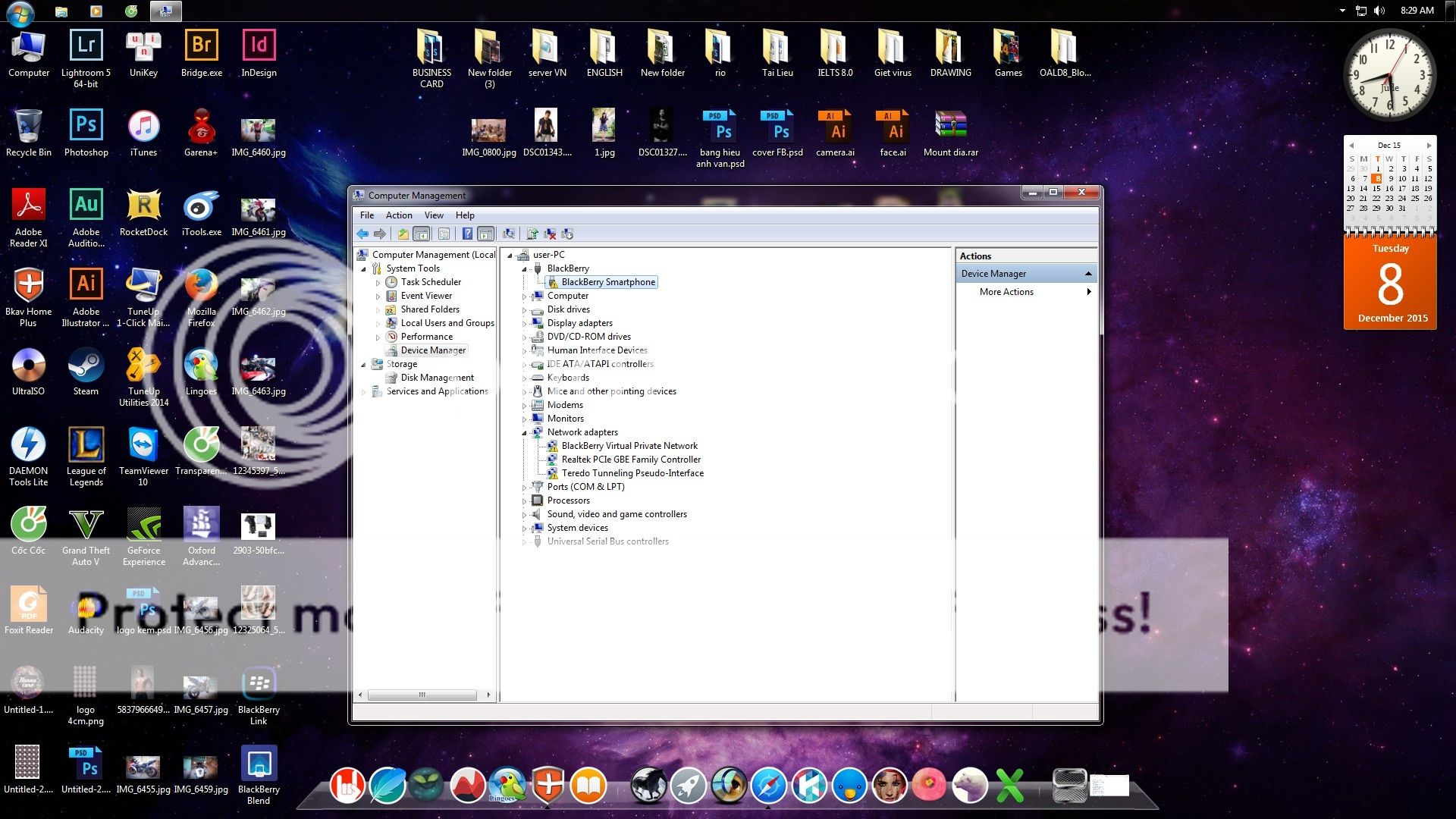Expand Local Users and Groups node
The image size is (1456, 819).
point(378,324)
